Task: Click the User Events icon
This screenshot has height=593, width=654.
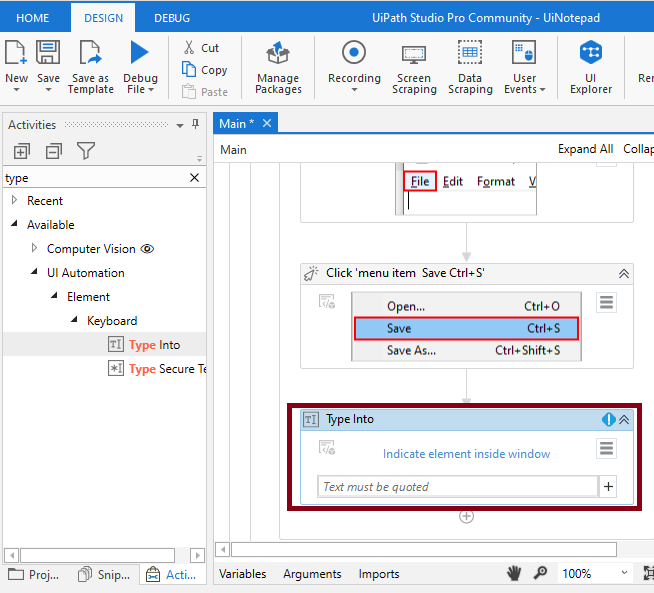Action: pyautogui.click(x=524, y=53)
